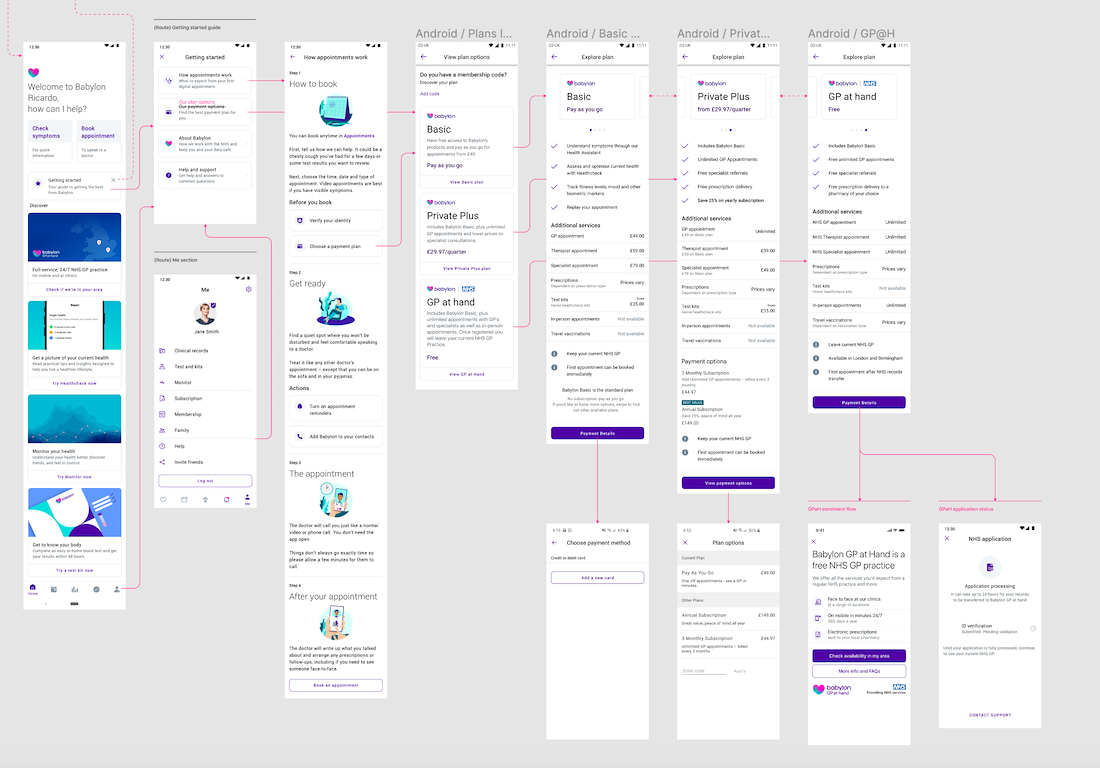Click 'View Private Plus plan' link

point(467,268)
